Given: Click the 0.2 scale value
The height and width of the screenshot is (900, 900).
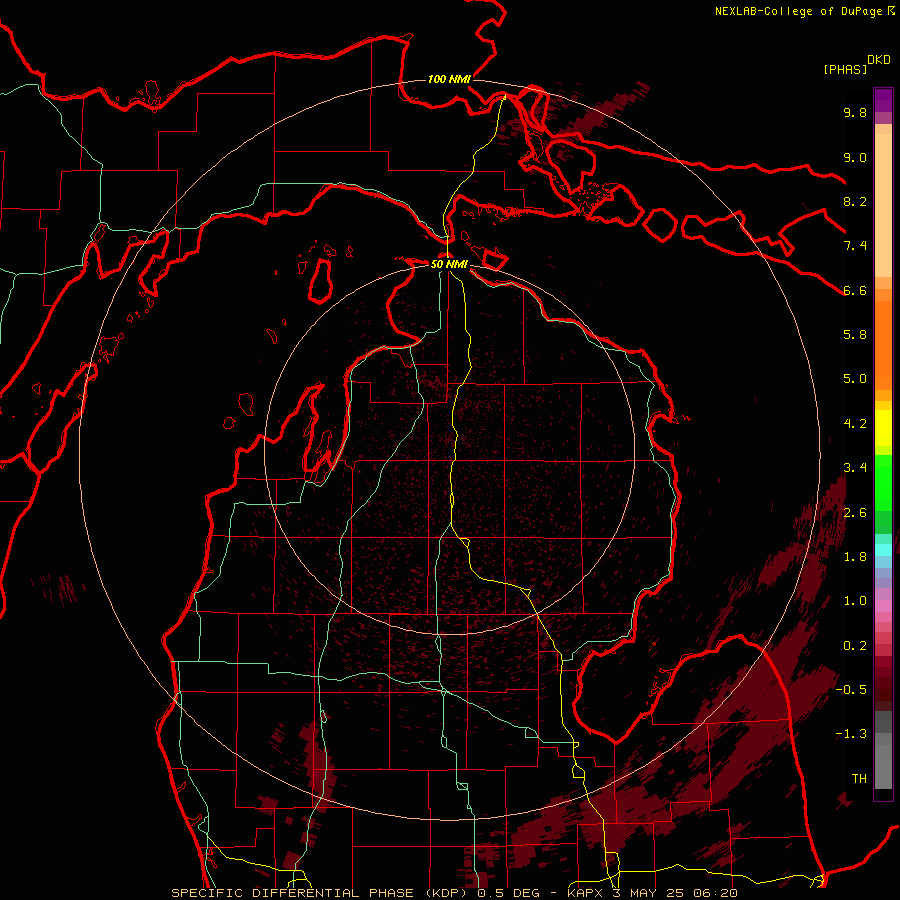Looking at the screenshot, I should point(855,646).
